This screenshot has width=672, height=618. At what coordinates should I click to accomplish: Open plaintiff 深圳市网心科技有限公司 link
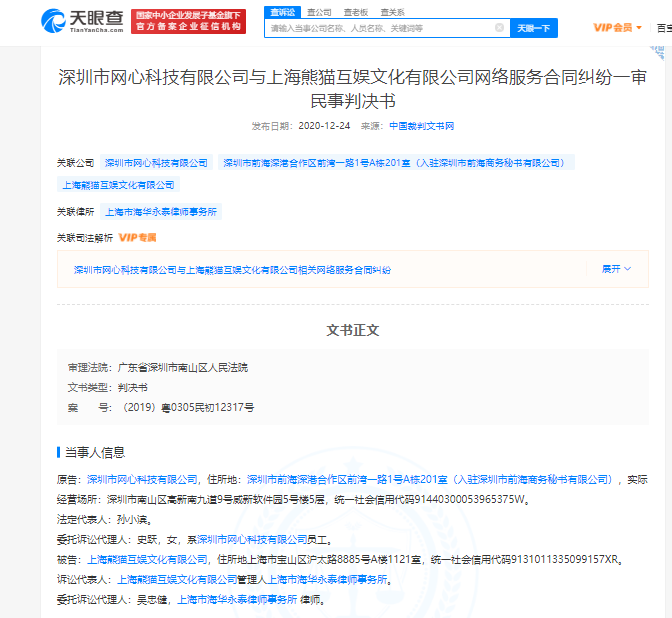pos(142,480)
